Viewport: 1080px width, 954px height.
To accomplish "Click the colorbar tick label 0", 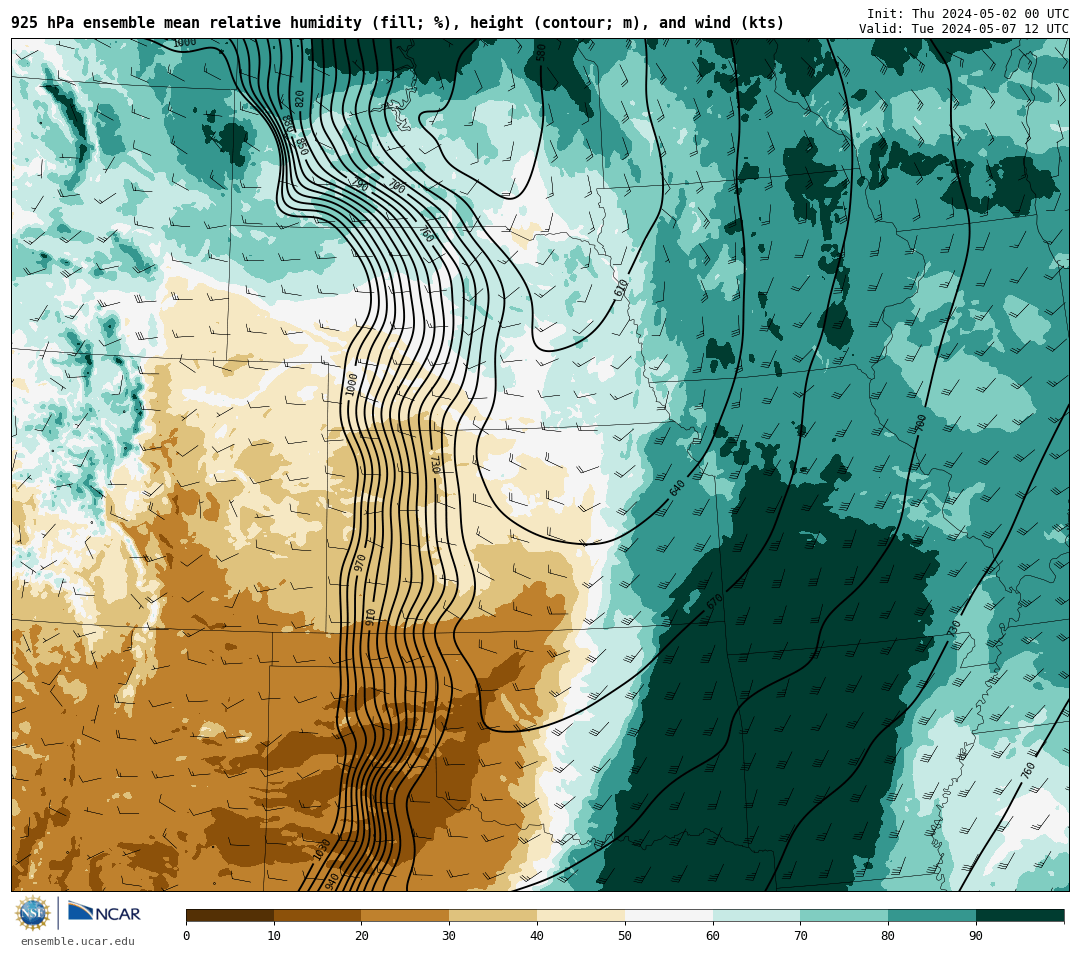I will click(x=187, y=935).
